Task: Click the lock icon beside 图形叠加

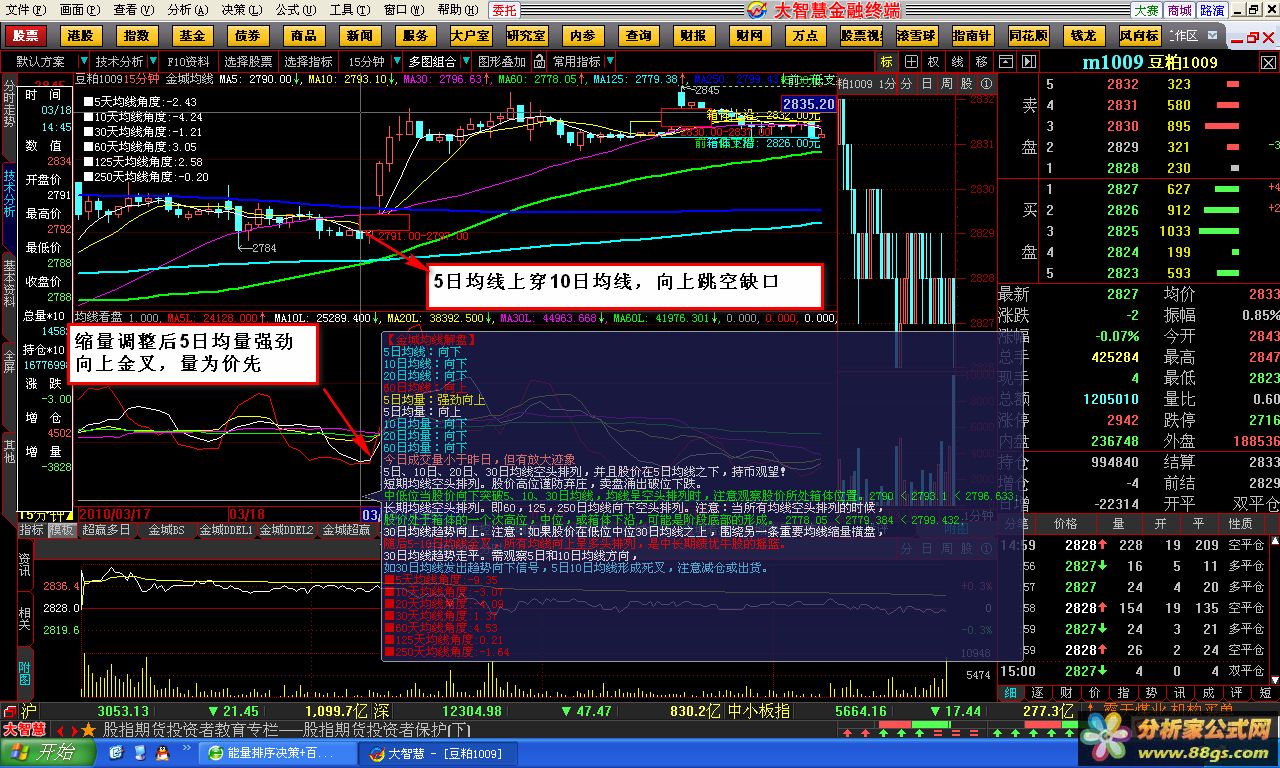Action: 538,61
